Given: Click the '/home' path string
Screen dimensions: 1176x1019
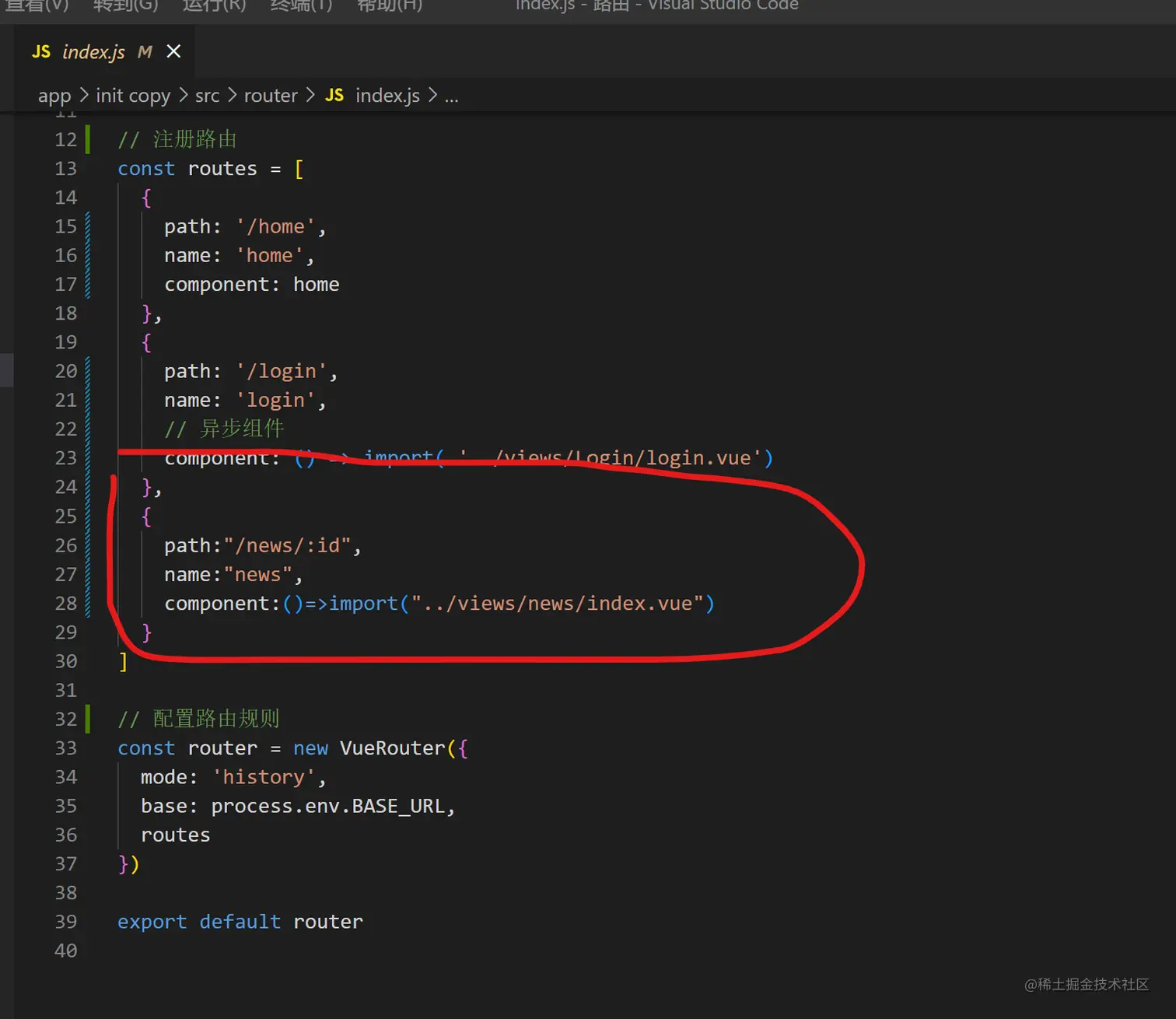Looking at the screenshot, I should click(x=275, y=226).
